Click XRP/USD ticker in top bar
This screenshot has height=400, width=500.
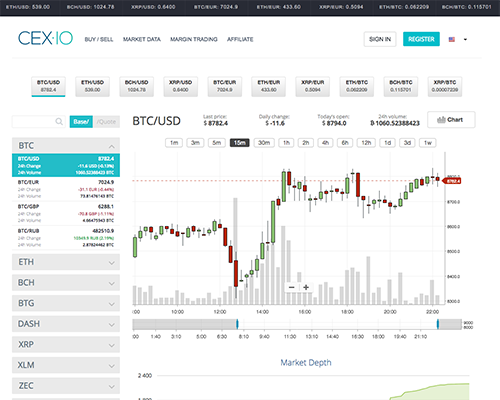tap(153, 7)
